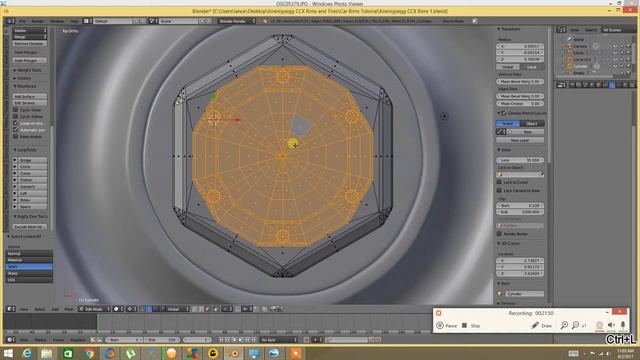Open the Delete dropdown in the tool shelf
Screen dimensions: 640x360
pyautogui.click(x=30, y=31)
